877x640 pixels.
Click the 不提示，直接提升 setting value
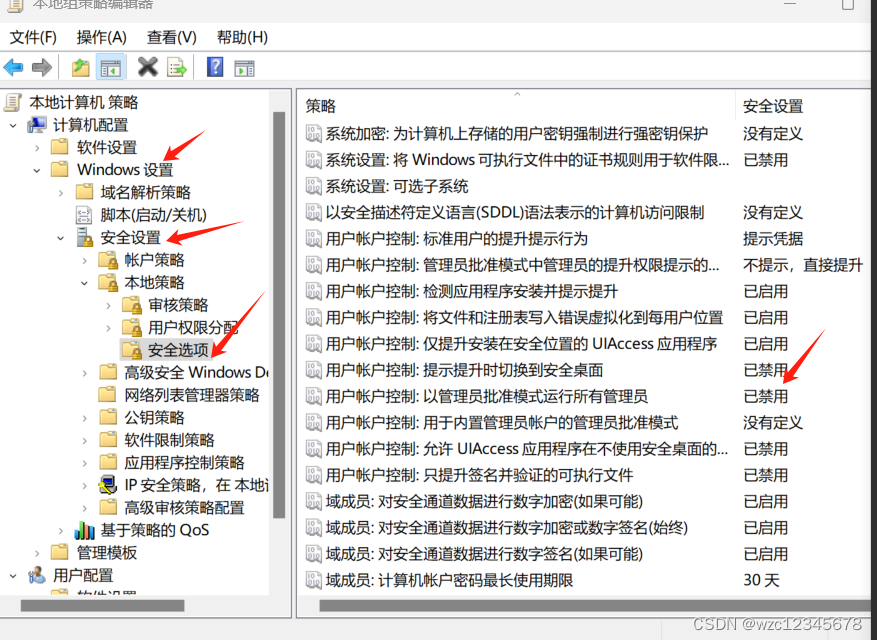[x=803, y=265]
